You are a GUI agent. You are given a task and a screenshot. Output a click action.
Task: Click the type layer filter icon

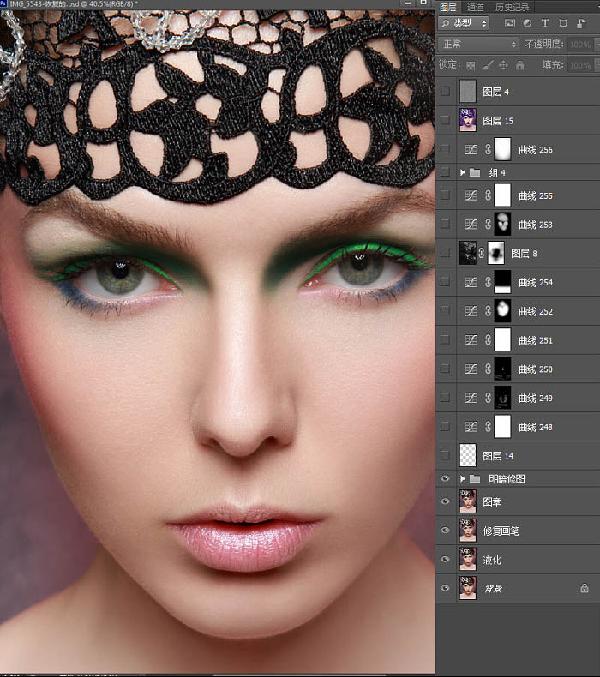pos(544,22)
